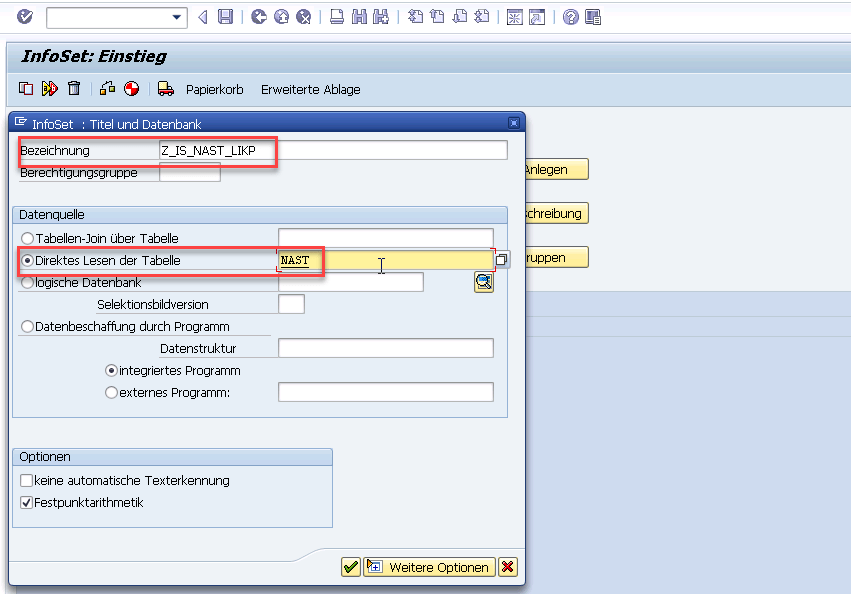The height and width of the screenshot is (594, 851).
Task: Select the externes Programm radio option
Action: pos(111,392)
